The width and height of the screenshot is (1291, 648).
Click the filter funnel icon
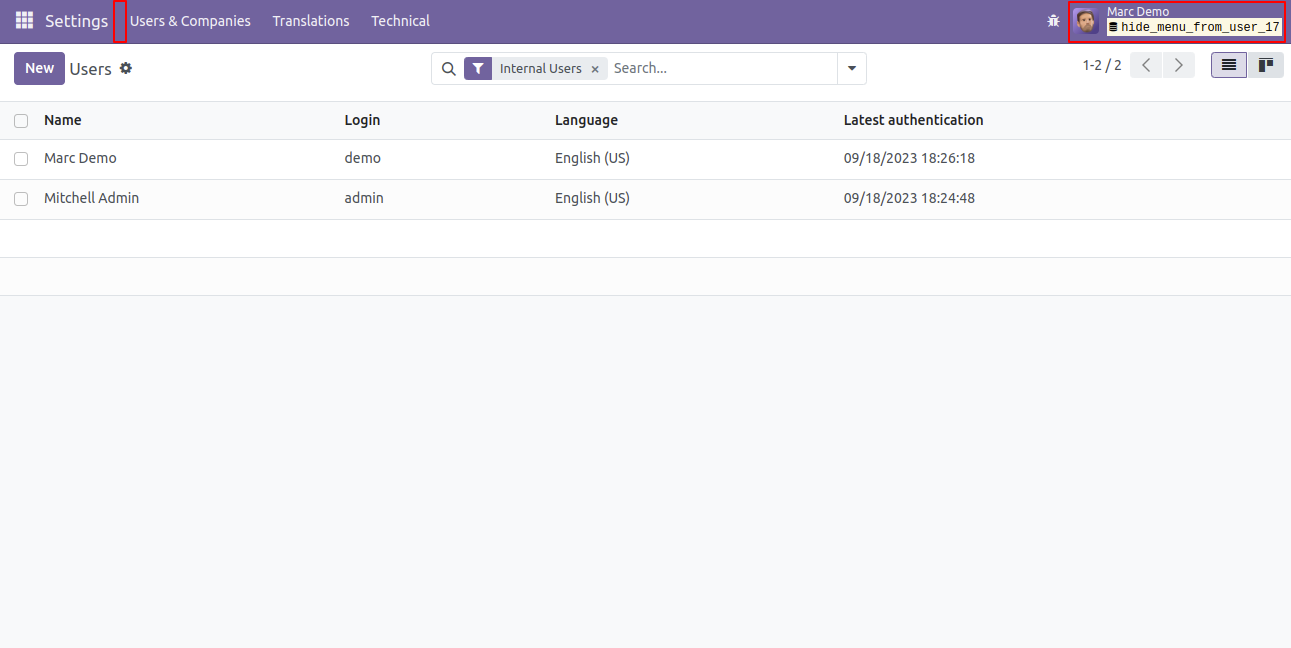coord(478,69)
